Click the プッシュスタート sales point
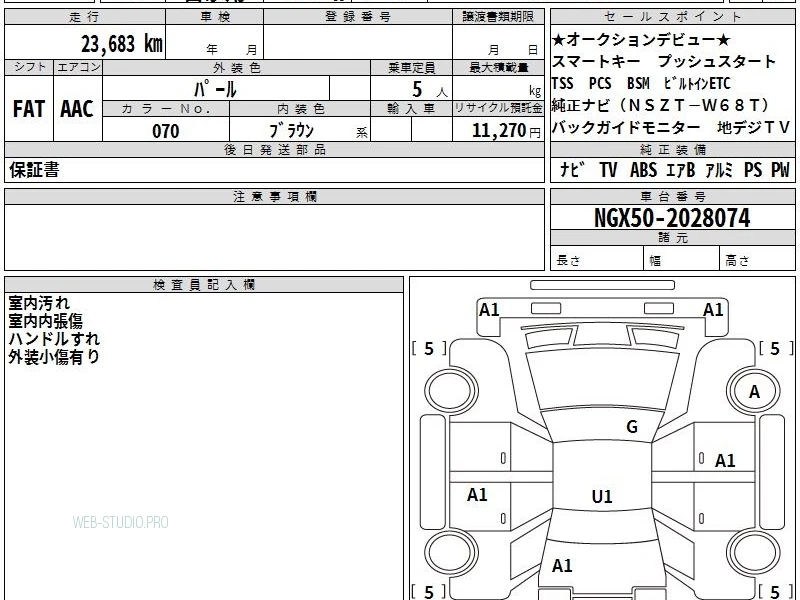The image size is (800, 600). point(717,61)
